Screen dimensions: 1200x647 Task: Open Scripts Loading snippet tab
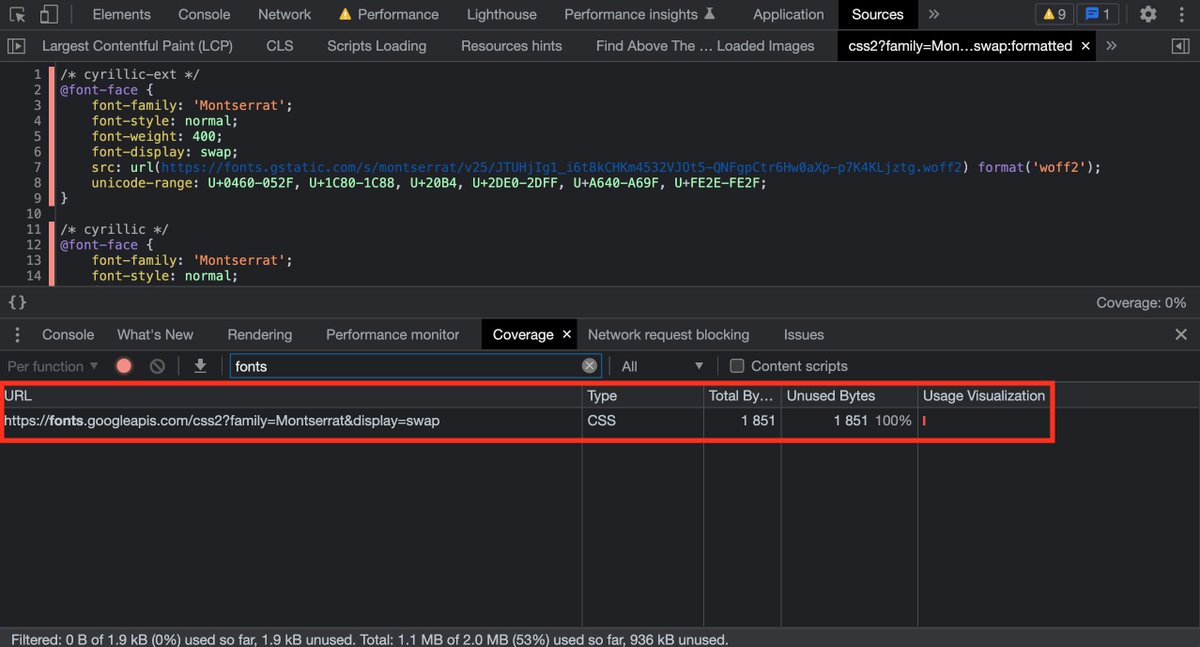click(x=376, y=46)
